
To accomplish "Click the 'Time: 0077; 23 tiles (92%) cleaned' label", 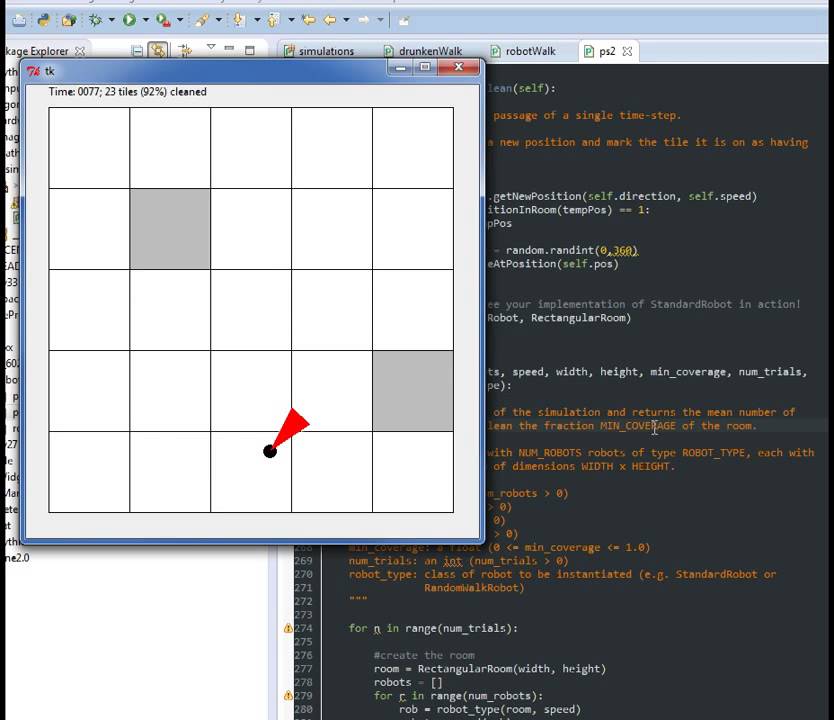I will pyautogui.click(x=128, y=91).
